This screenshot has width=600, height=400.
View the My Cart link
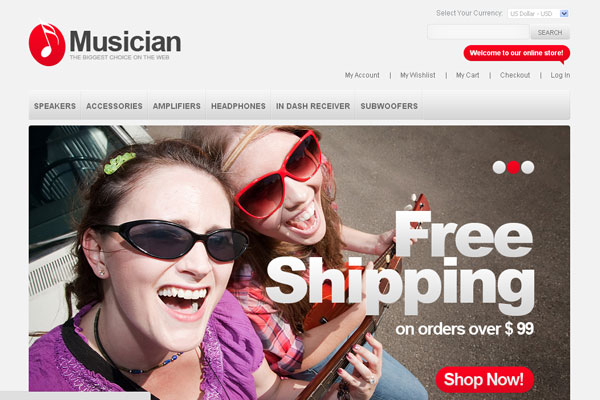(468, 75)
